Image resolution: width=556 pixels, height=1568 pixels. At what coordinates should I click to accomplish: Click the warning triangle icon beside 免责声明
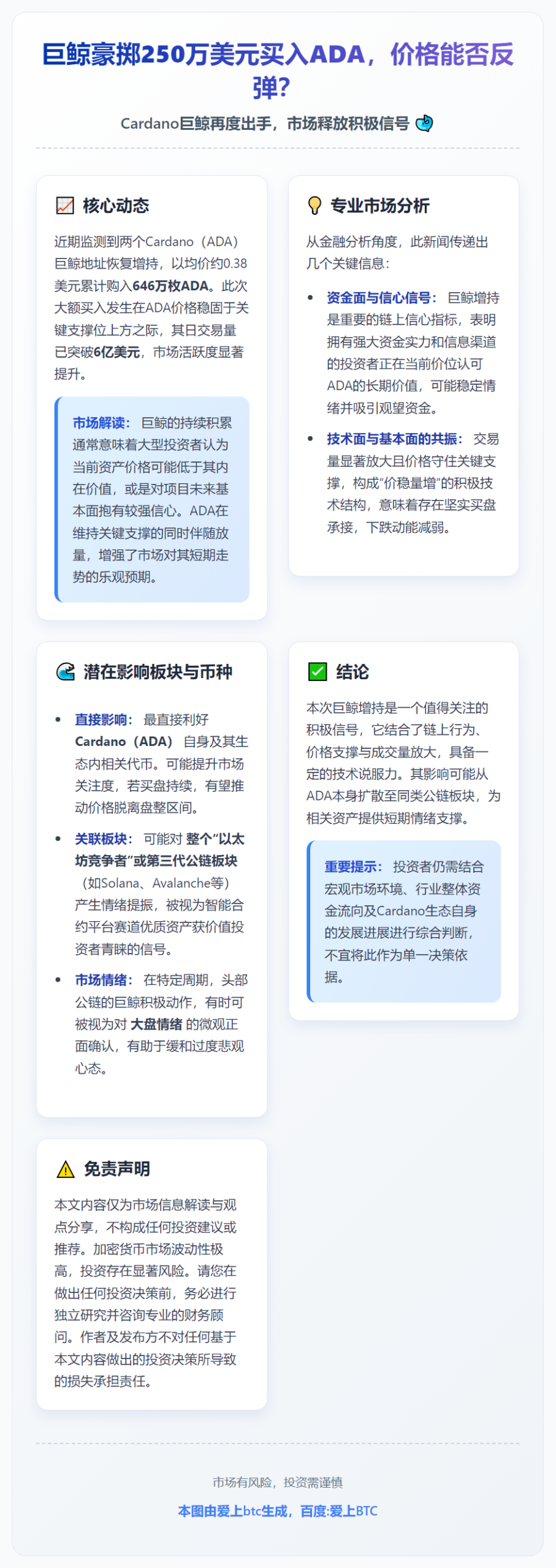[x=65, y=1169]
